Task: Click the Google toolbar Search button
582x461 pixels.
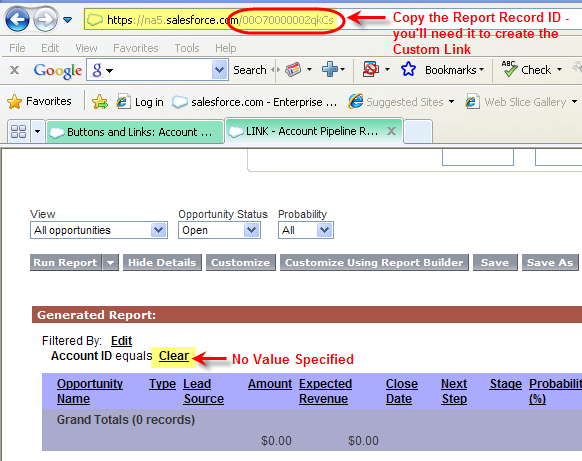Action: point(250,70)
